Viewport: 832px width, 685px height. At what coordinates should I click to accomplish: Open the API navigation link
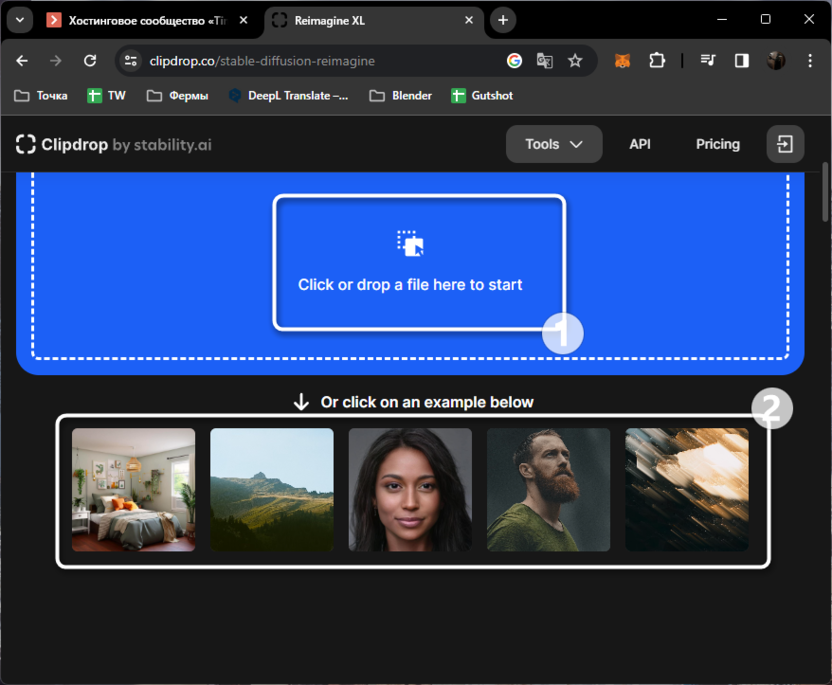(640, 144)
